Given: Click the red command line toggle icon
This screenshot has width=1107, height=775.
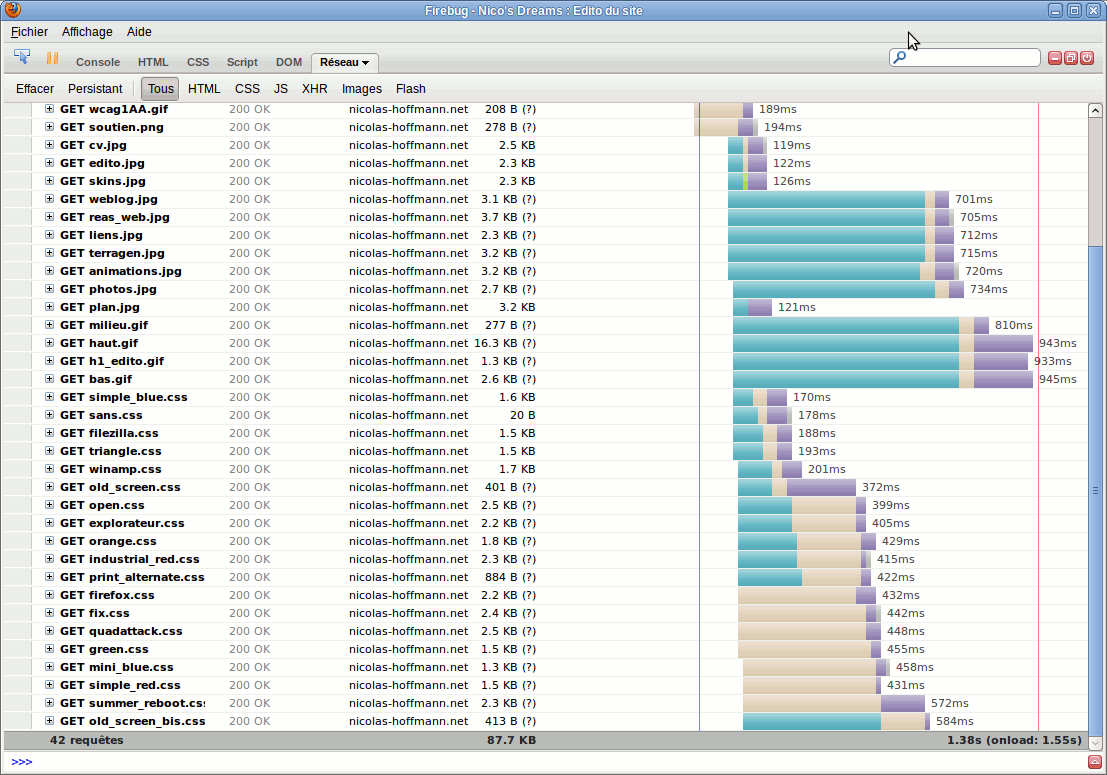Looking at the screenshot, I should pos(1095,762).
